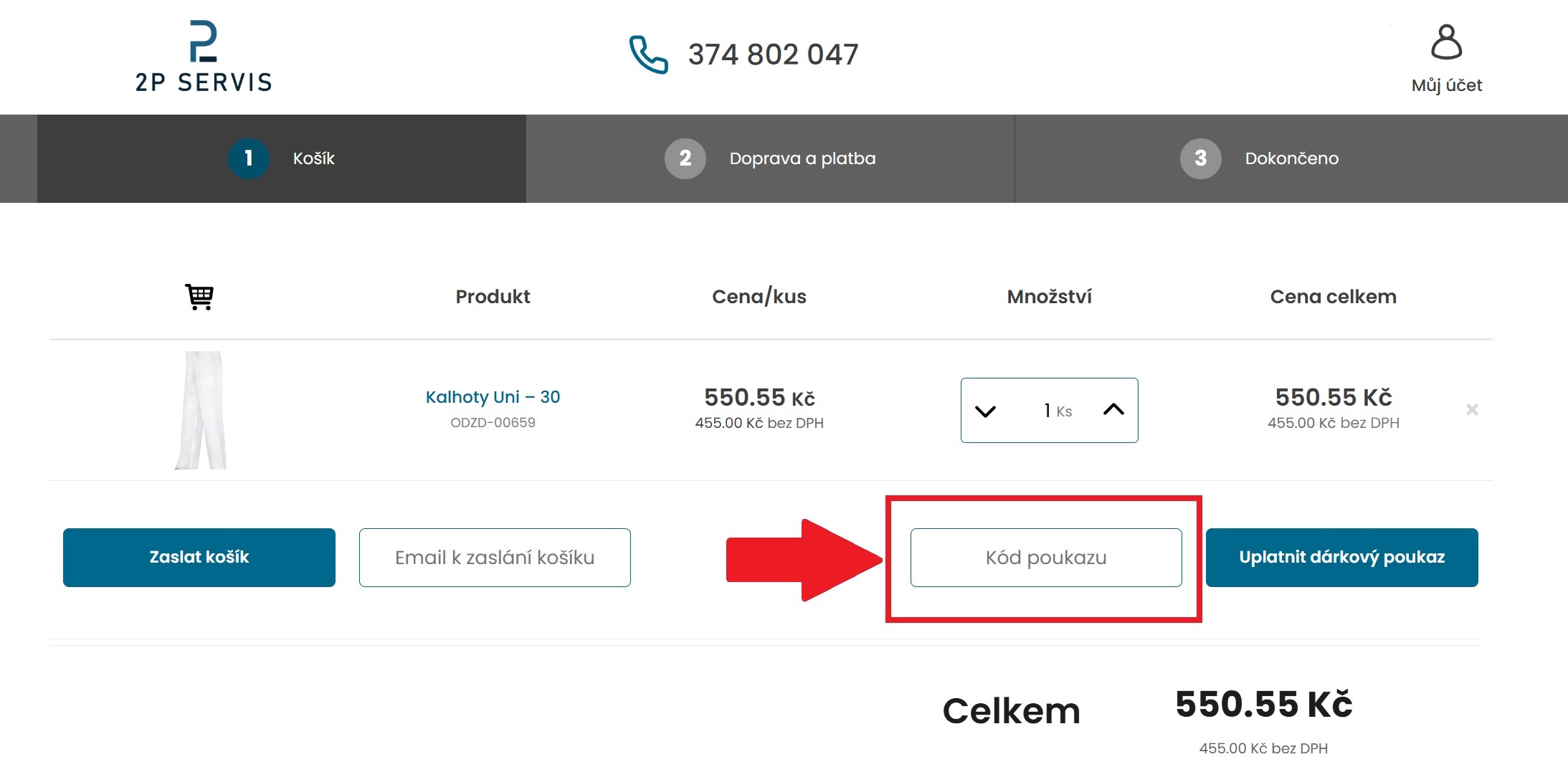Click the Zaslat košík button
Image resolution: width=1568 pixels, height=777 pixels.
click(199, 557)
